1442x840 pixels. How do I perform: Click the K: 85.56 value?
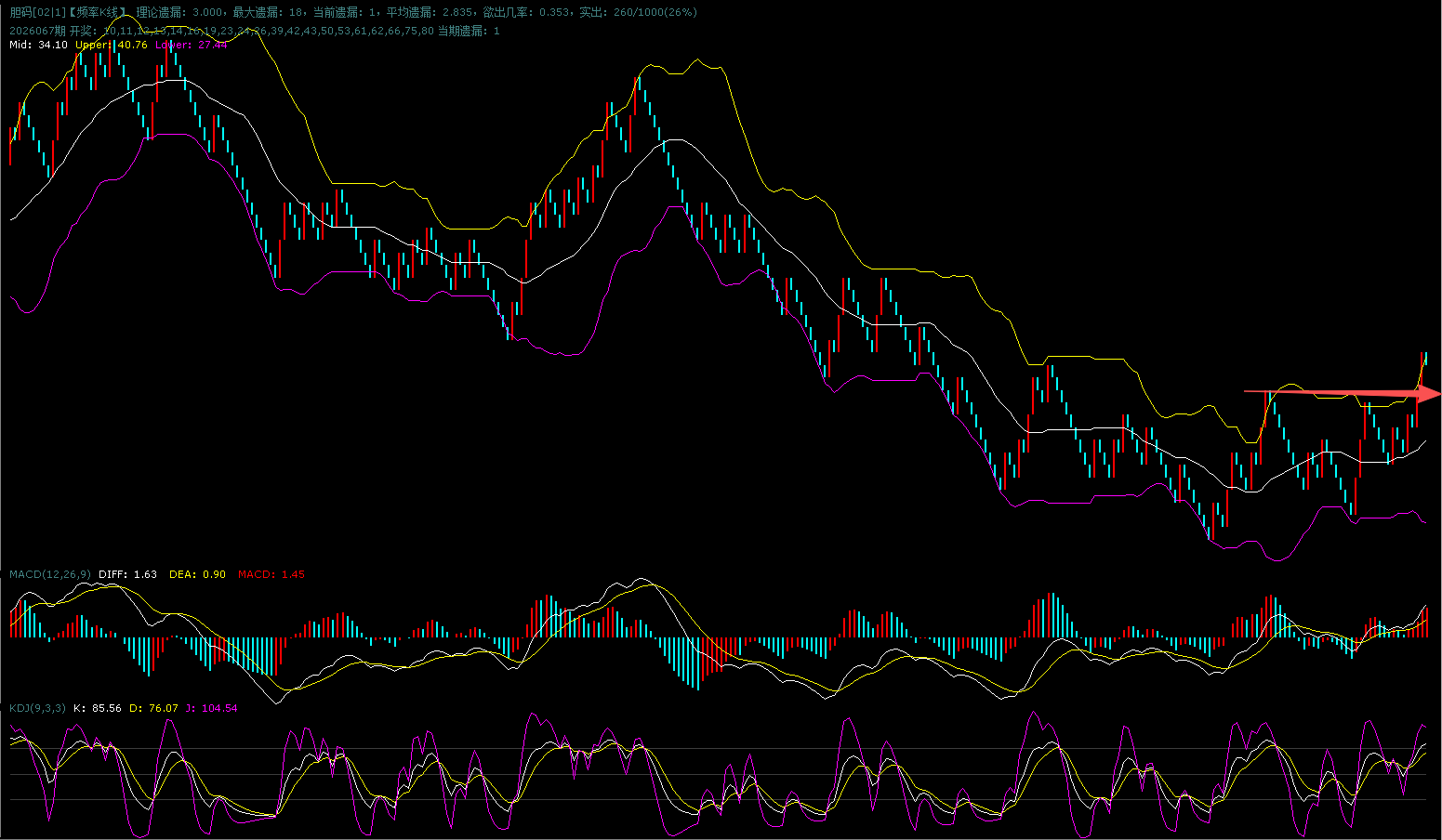click(x=98, y=708)
